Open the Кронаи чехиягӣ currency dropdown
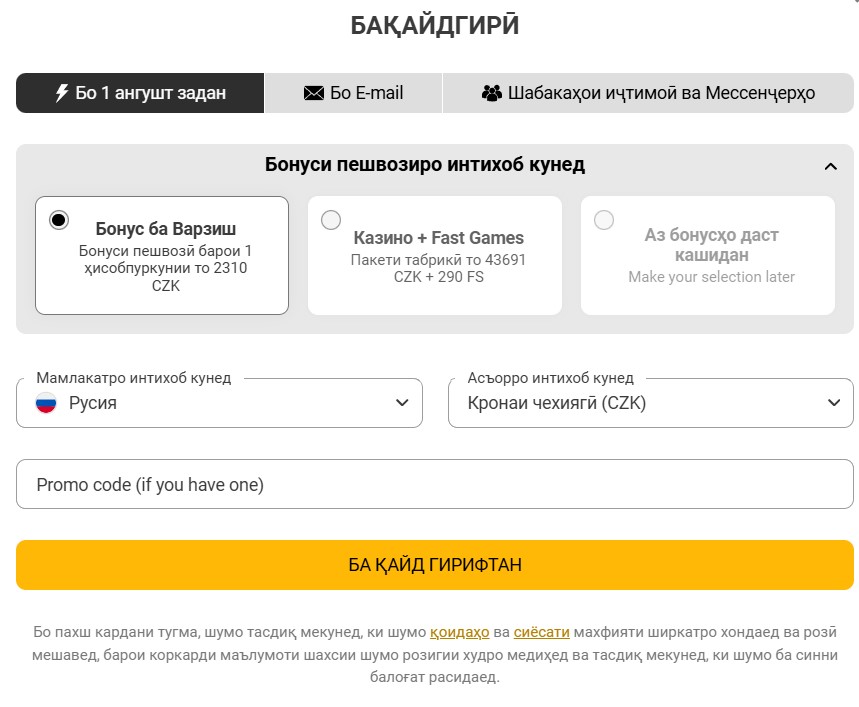Image resolution: width=859 pixels, height=707 pixels. point(650,403)
